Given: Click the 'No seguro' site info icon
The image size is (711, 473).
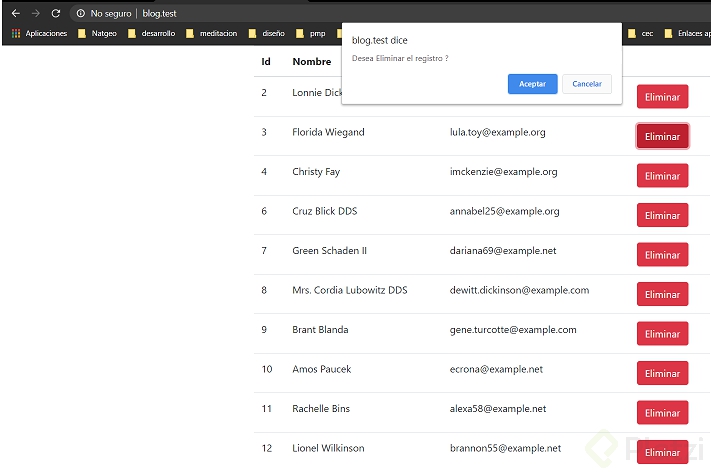Looking at the screenshot, I should pyautogui.click(x=81, y=14).
